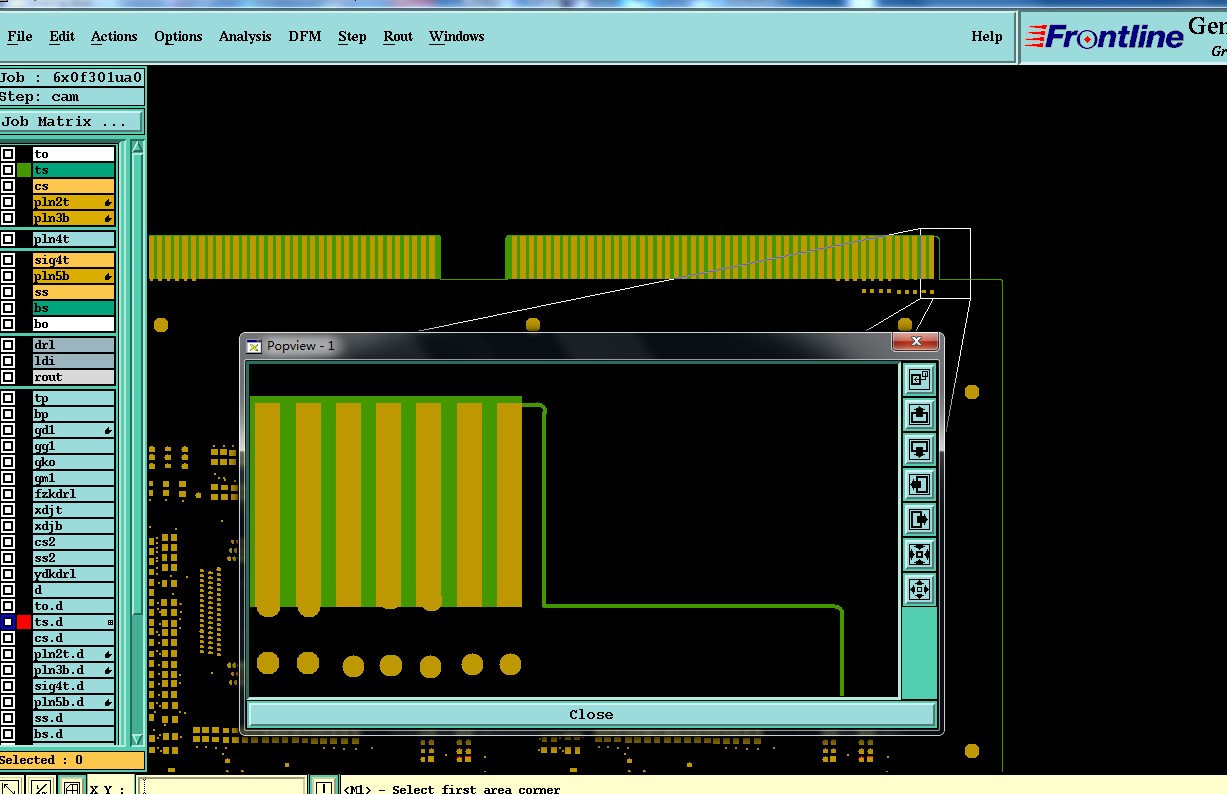The width and height of the screenshot is (1227, 794).
Task: Pan the Popview right with the arrow icon
Action: click(919, 519)
